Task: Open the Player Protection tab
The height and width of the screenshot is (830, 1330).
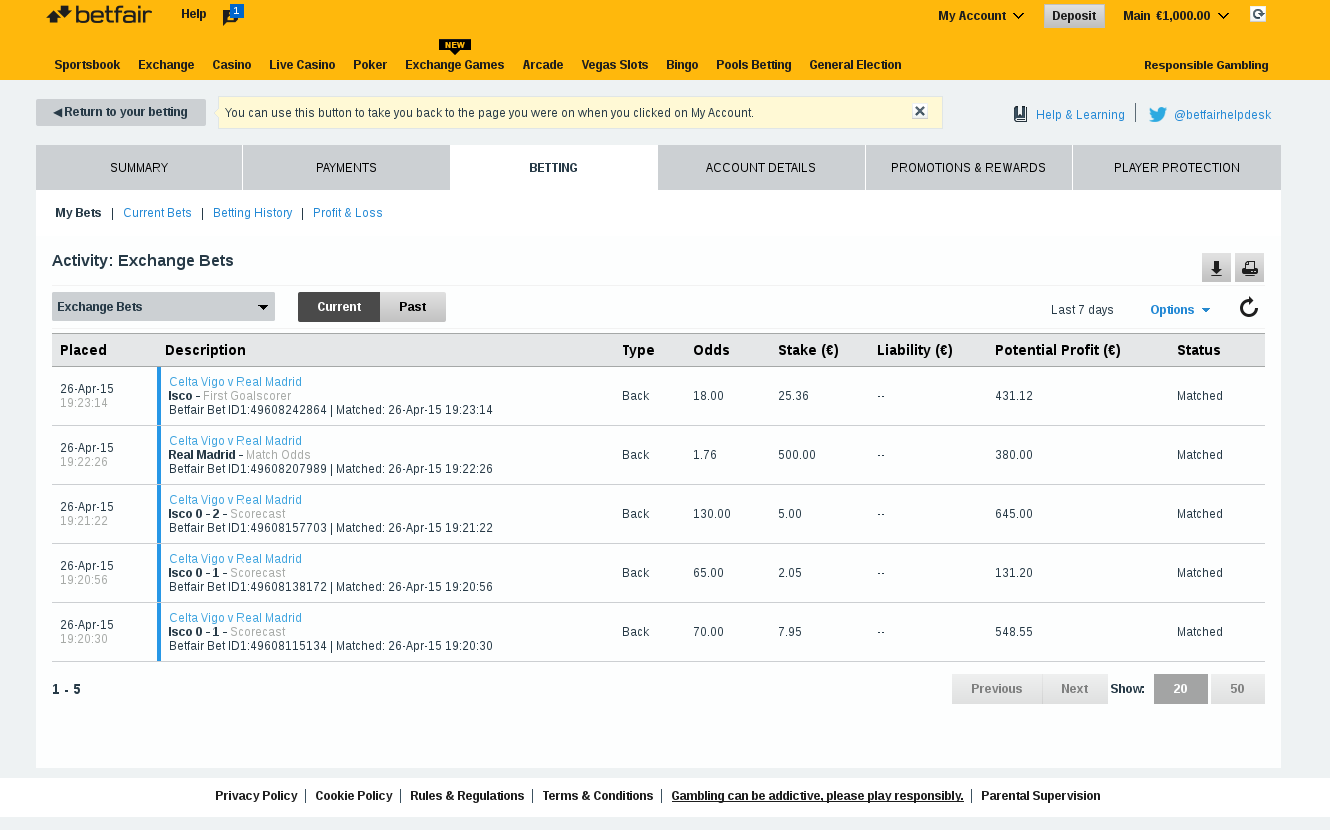Action: 1177,168
